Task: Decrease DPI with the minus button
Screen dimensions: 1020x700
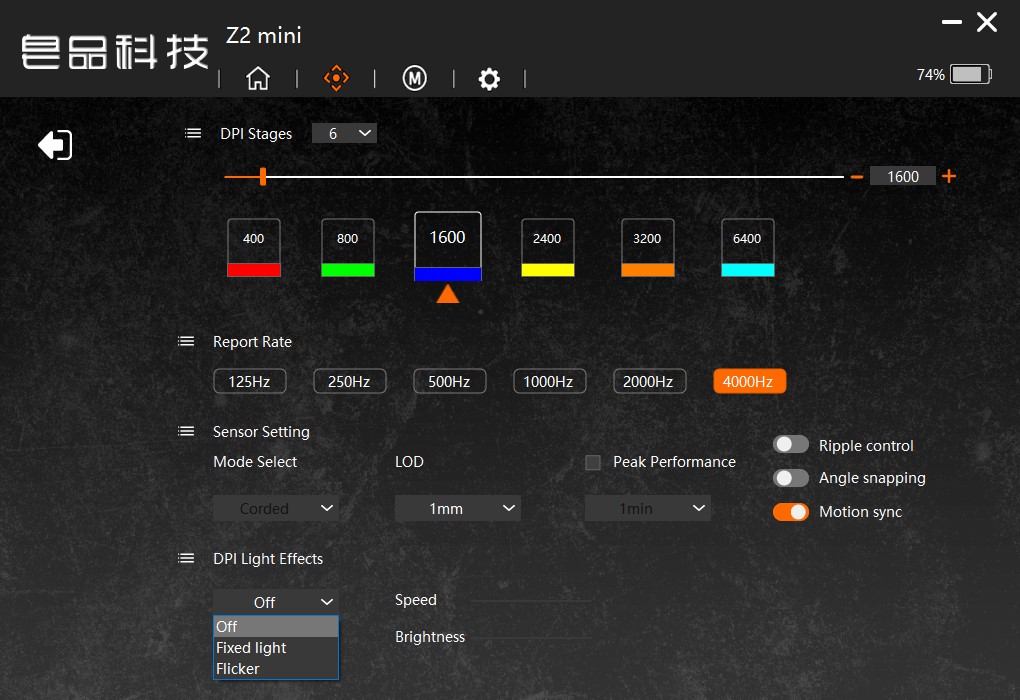Action: click(x=857, y=176)
